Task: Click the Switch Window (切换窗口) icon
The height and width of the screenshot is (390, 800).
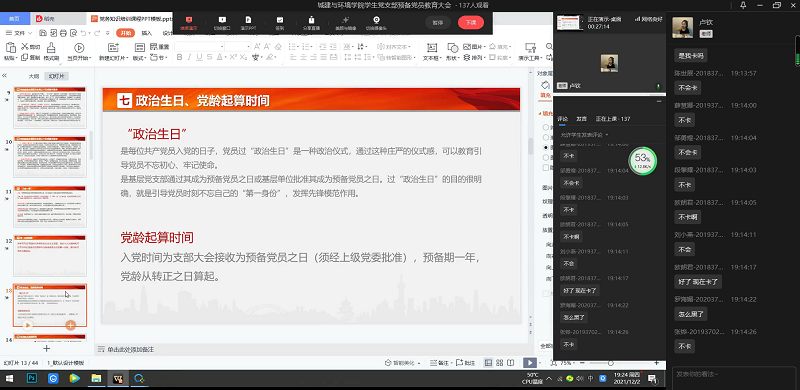Action: click(222, 20)
